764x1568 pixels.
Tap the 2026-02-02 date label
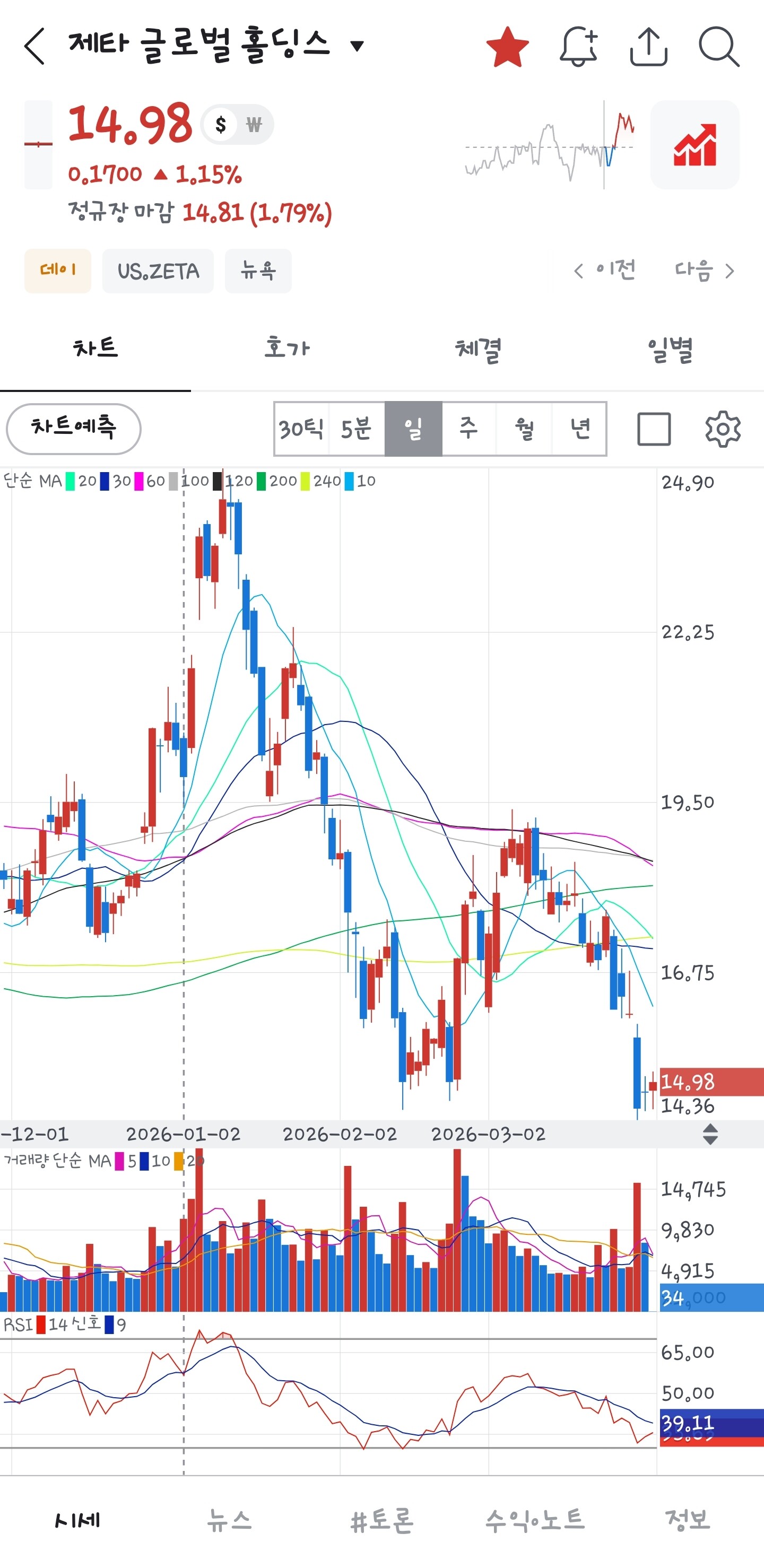340,1134
